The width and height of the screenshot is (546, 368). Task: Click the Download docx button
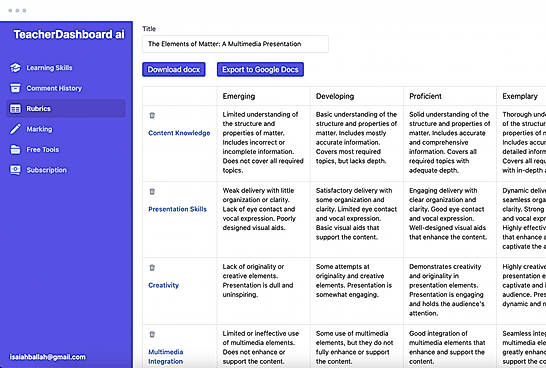(173, 69)
